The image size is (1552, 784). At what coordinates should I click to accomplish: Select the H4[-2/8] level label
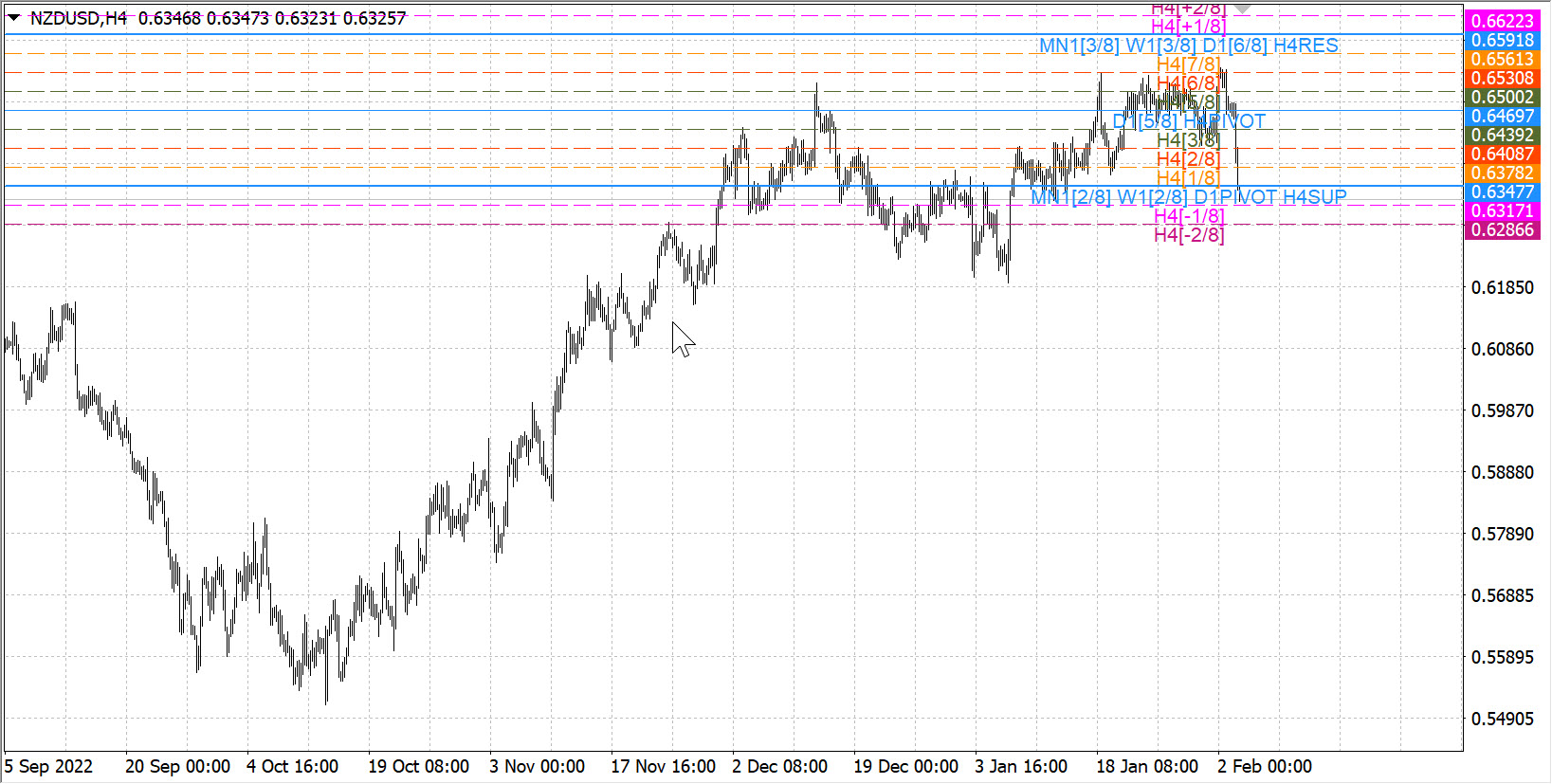tap(1188, 235)
